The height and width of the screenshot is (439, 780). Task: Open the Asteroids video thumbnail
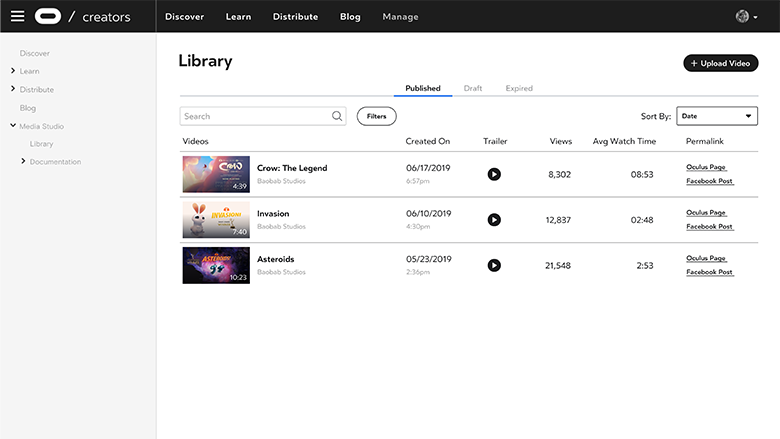click(216, 265)
